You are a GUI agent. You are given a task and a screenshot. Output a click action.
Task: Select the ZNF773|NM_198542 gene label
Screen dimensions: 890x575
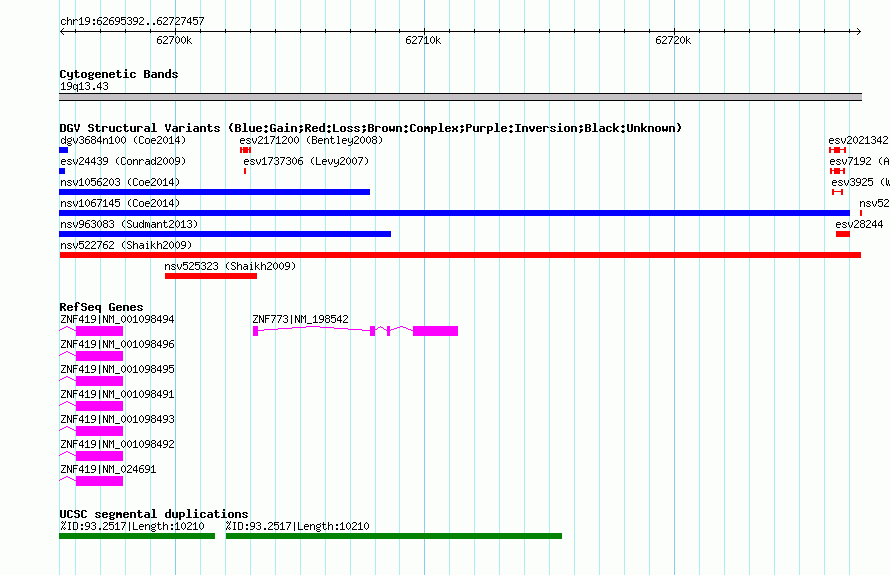300,319
